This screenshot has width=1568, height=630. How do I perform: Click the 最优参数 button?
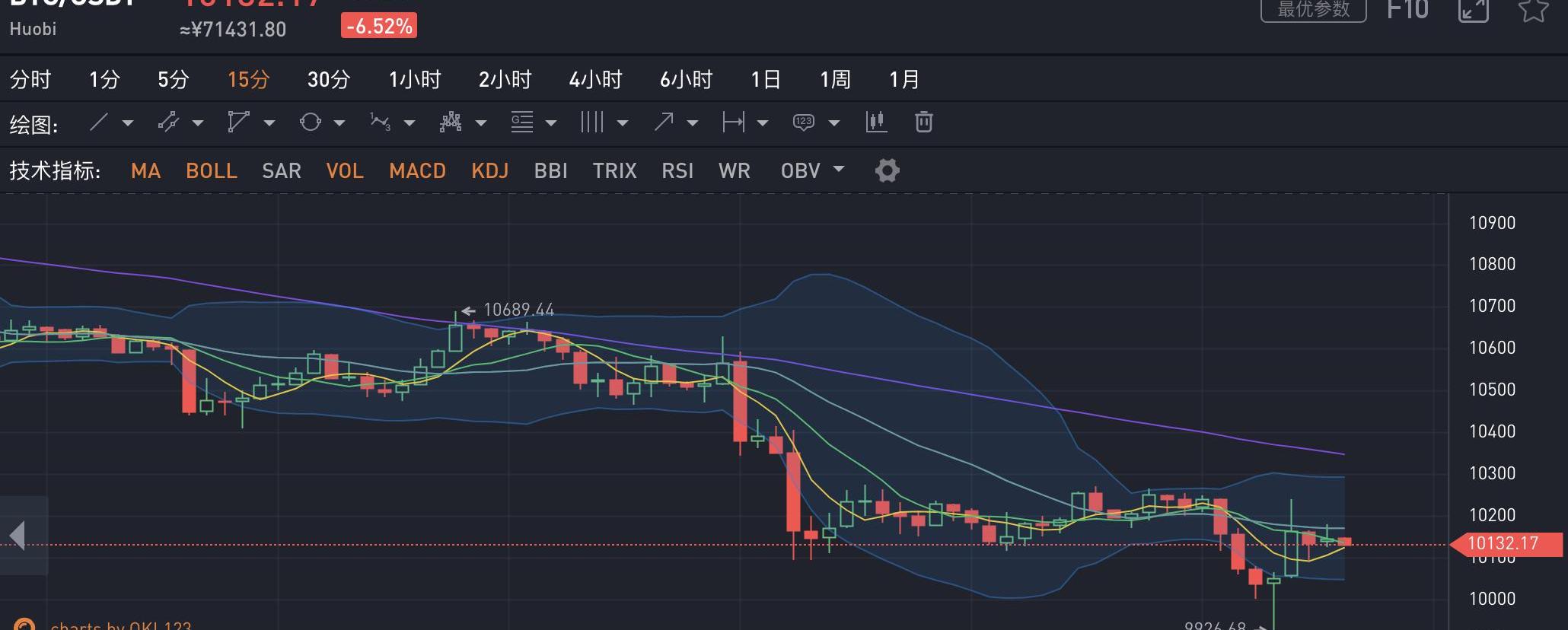click(x=1313, y=10)
